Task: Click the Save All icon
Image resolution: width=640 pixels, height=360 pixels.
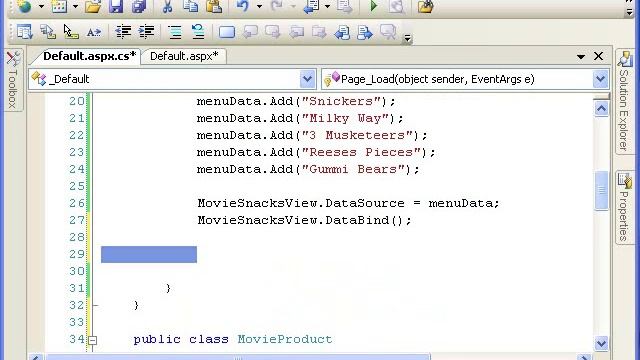Action: pos(139,7)
